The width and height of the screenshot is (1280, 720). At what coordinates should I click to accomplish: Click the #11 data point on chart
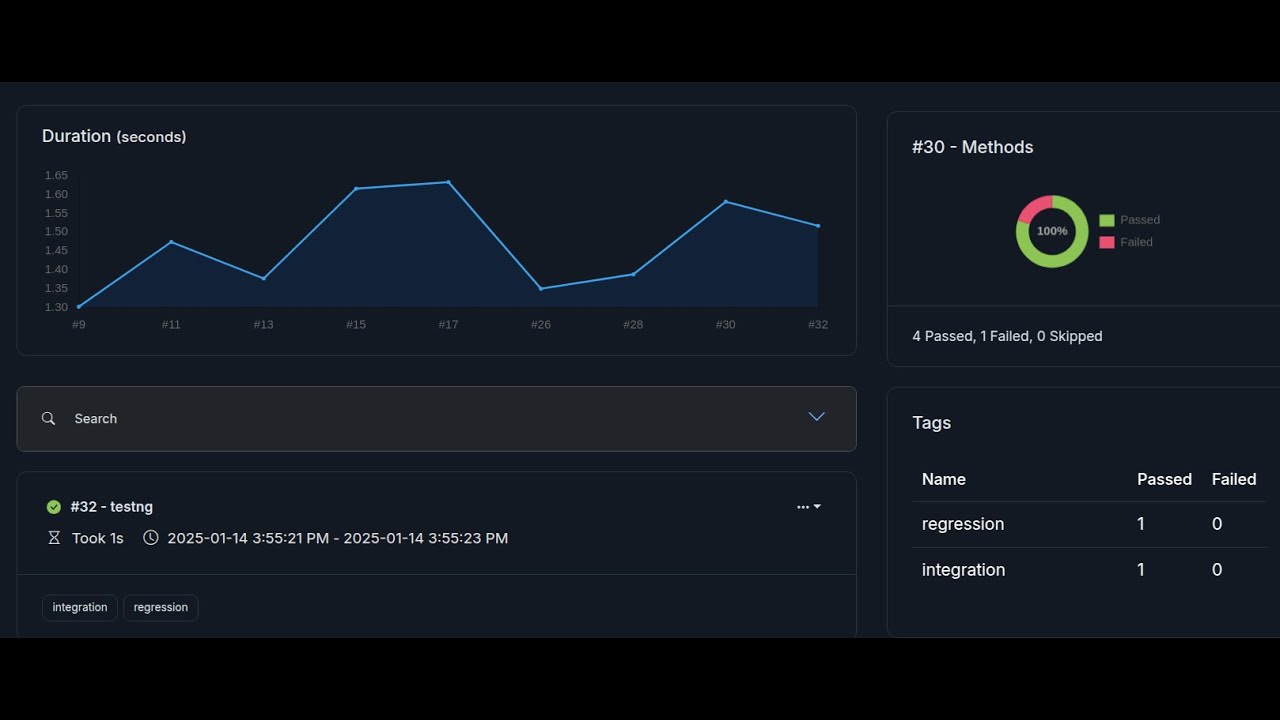click(x=171, y=242)
